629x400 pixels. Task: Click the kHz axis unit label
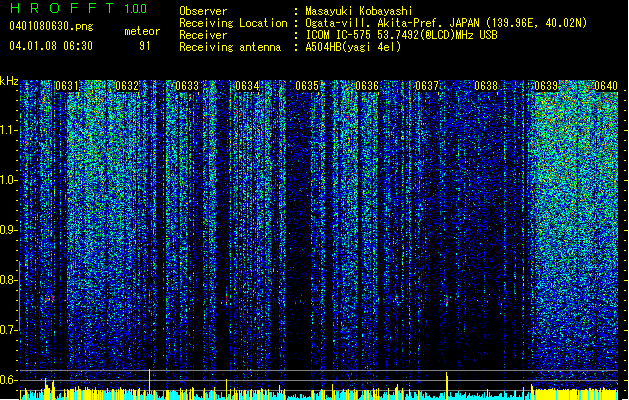[9, 81]
